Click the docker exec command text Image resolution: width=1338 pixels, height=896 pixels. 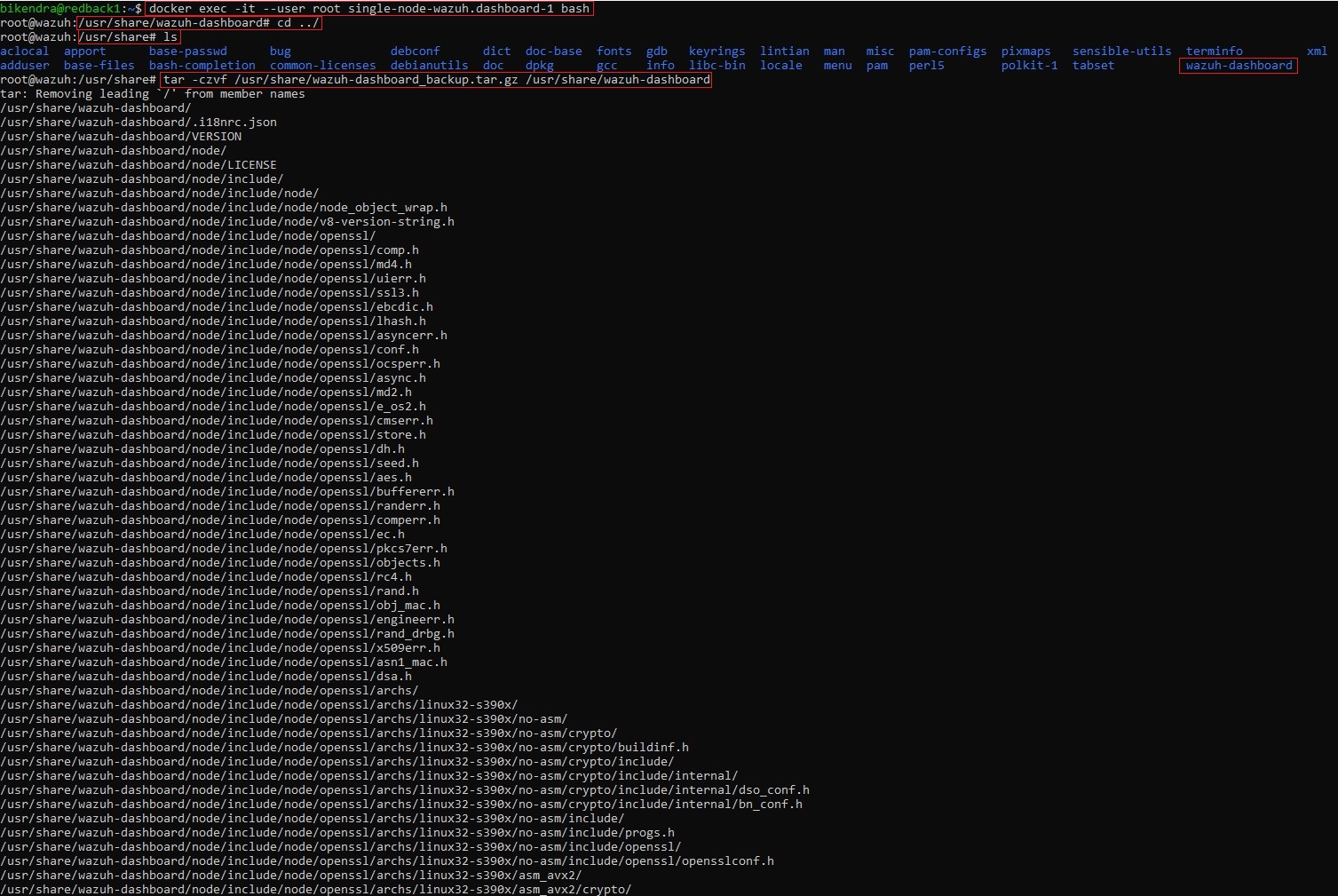pyautogui.click(x=369, y=8)
